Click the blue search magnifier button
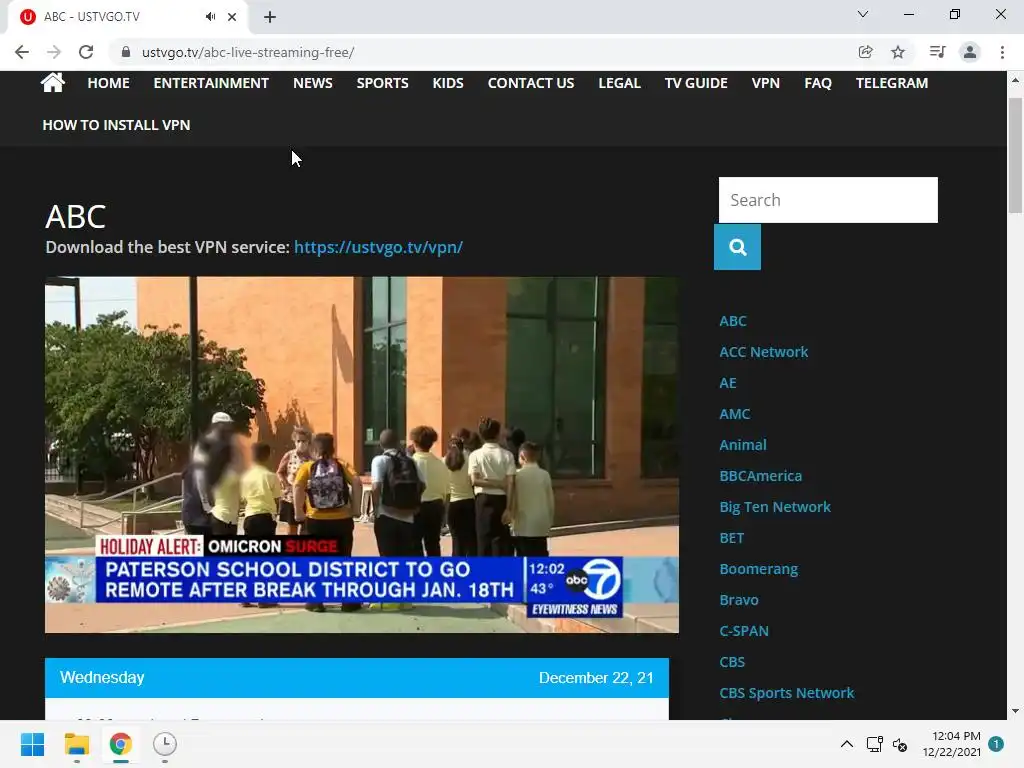This screenshot has height=768, width=1024. tap(737, 247)
